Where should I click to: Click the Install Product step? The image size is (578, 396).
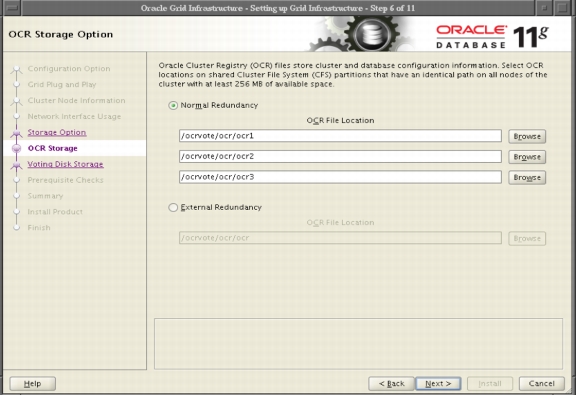[55, 212]
